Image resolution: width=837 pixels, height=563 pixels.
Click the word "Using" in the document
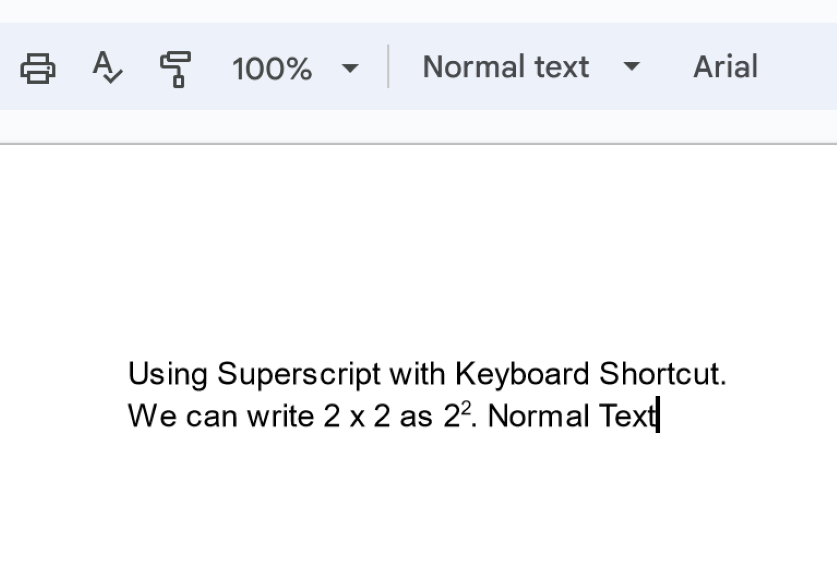point(168,375)
